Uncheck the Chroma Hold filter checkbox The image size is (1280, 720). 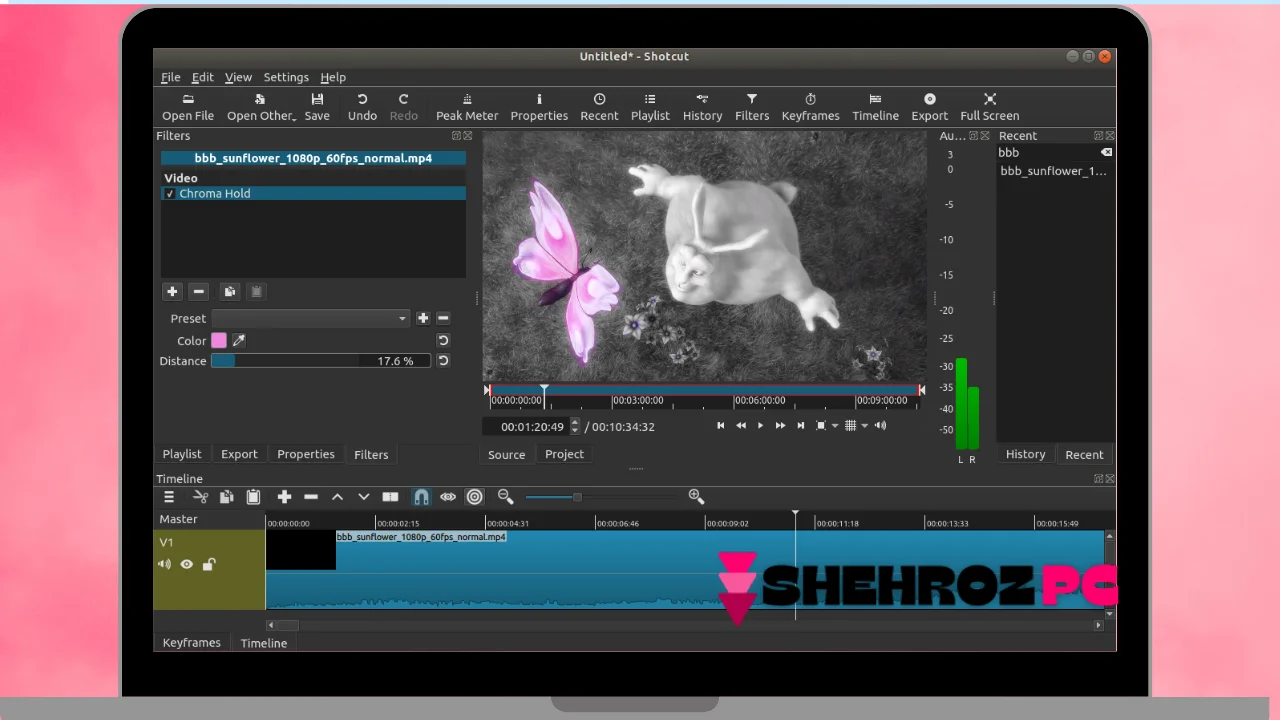pos(170,194)
